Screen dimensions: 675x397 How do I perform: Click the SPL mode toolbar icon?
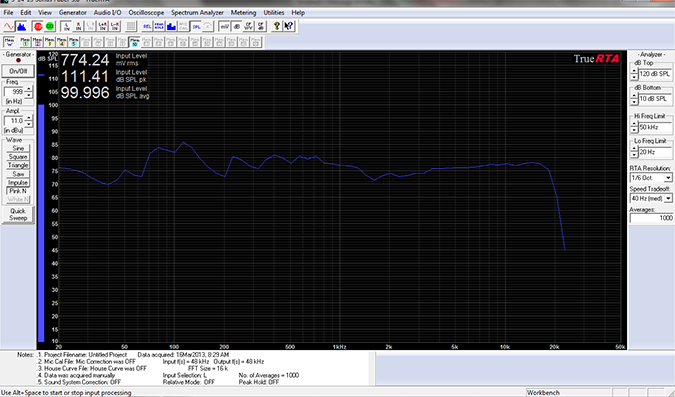click(196, 26)
